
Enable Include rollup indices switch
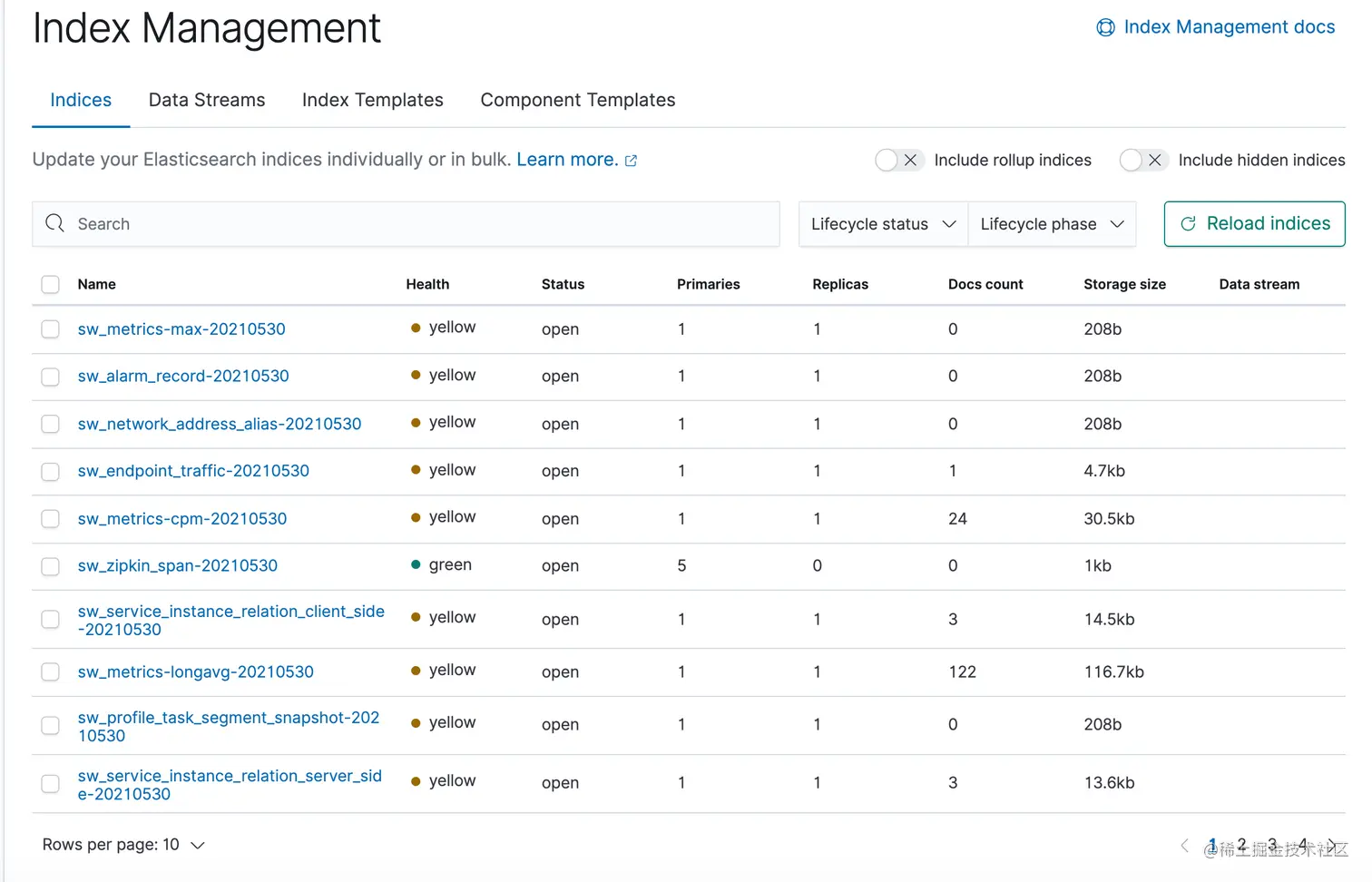pos(898,161)
